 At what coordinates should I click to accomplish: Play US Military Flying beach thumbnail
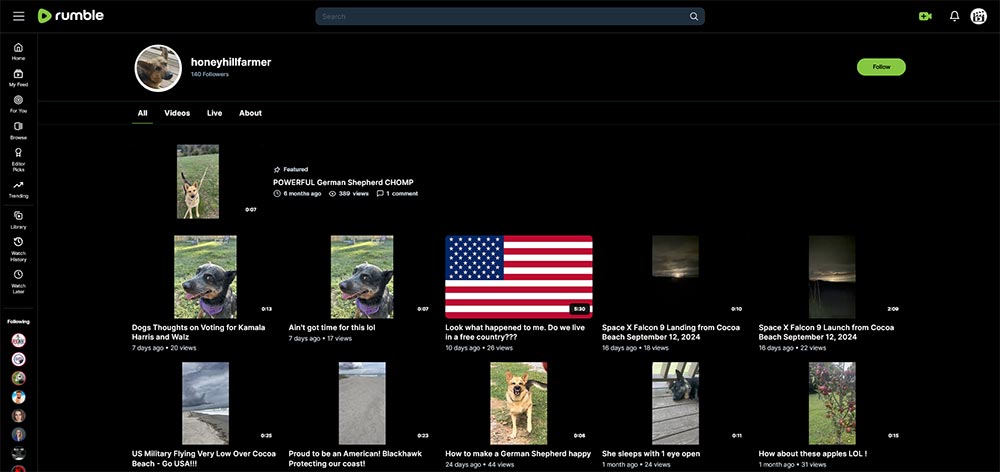pyautogui.click(x=205, y=403)
